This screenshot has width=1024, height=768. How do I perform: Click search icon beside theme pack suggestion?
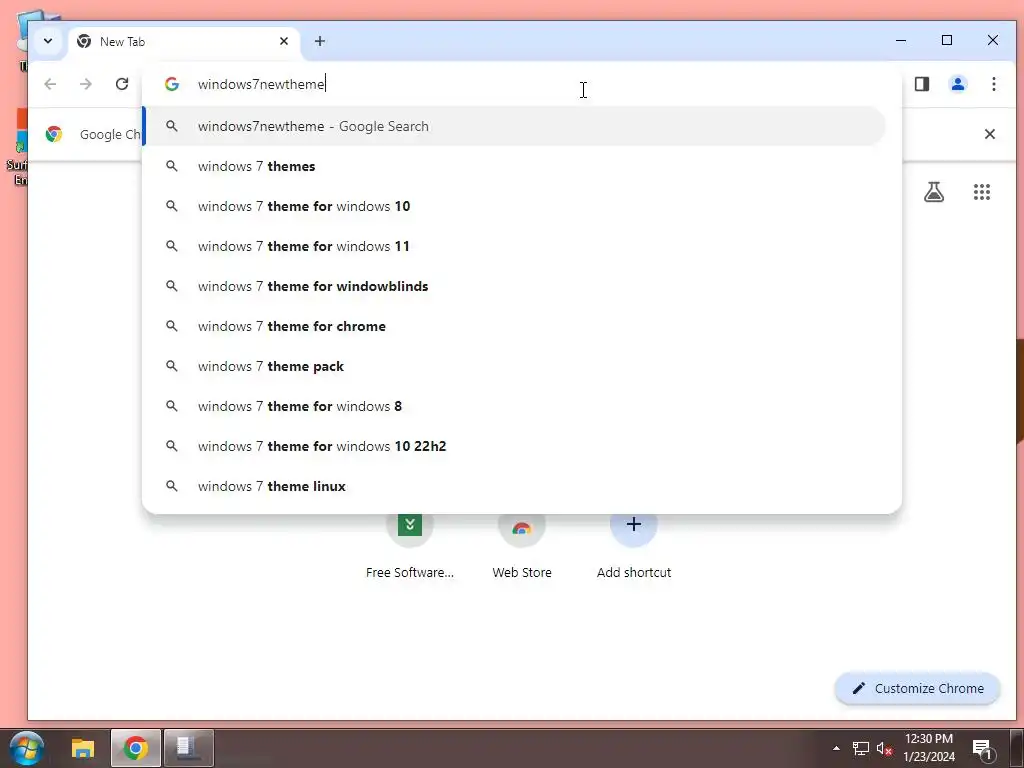pyautogui.click(x=172, y=366)
